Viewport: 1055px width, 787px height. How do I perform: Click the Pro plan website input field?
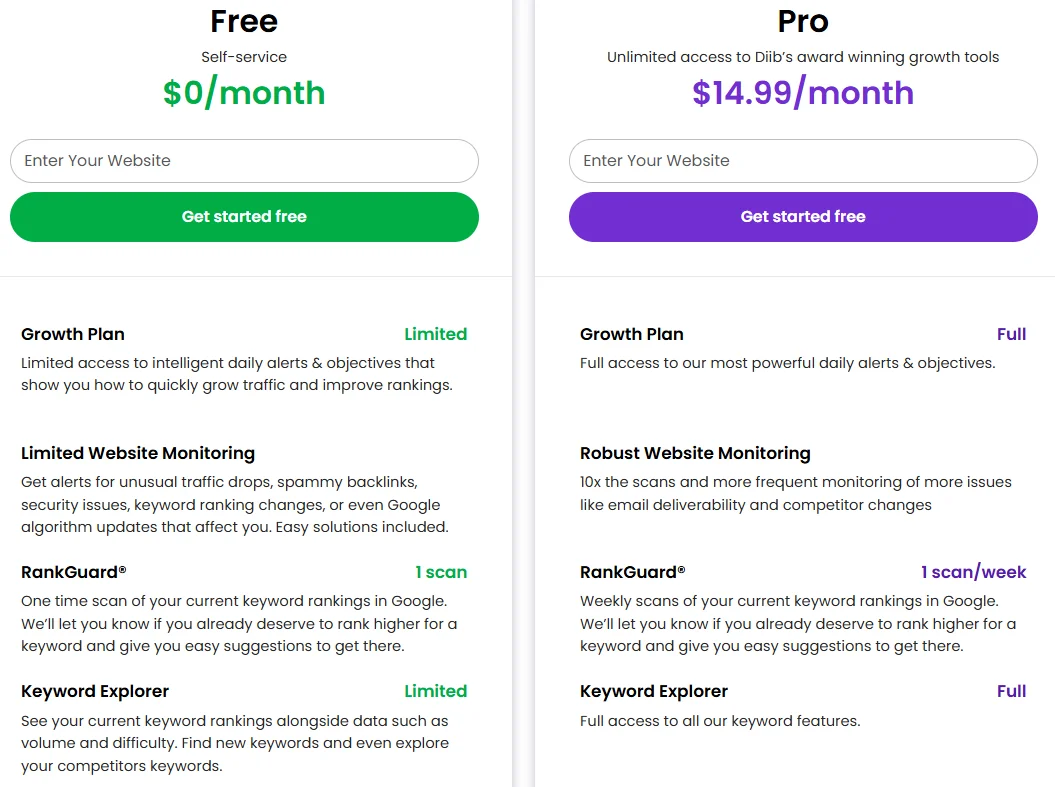click(803, 161)
